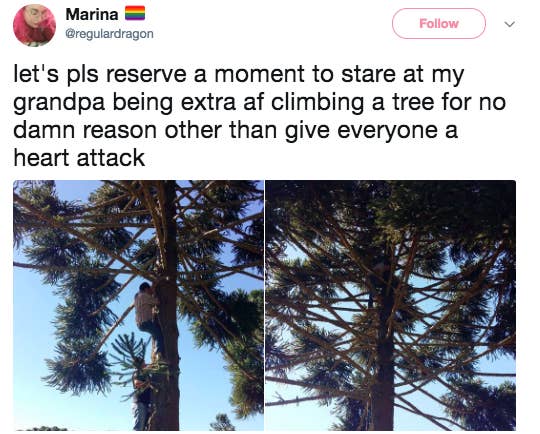Open the Marina display name link
540x434 pixels.
point(92,14)
